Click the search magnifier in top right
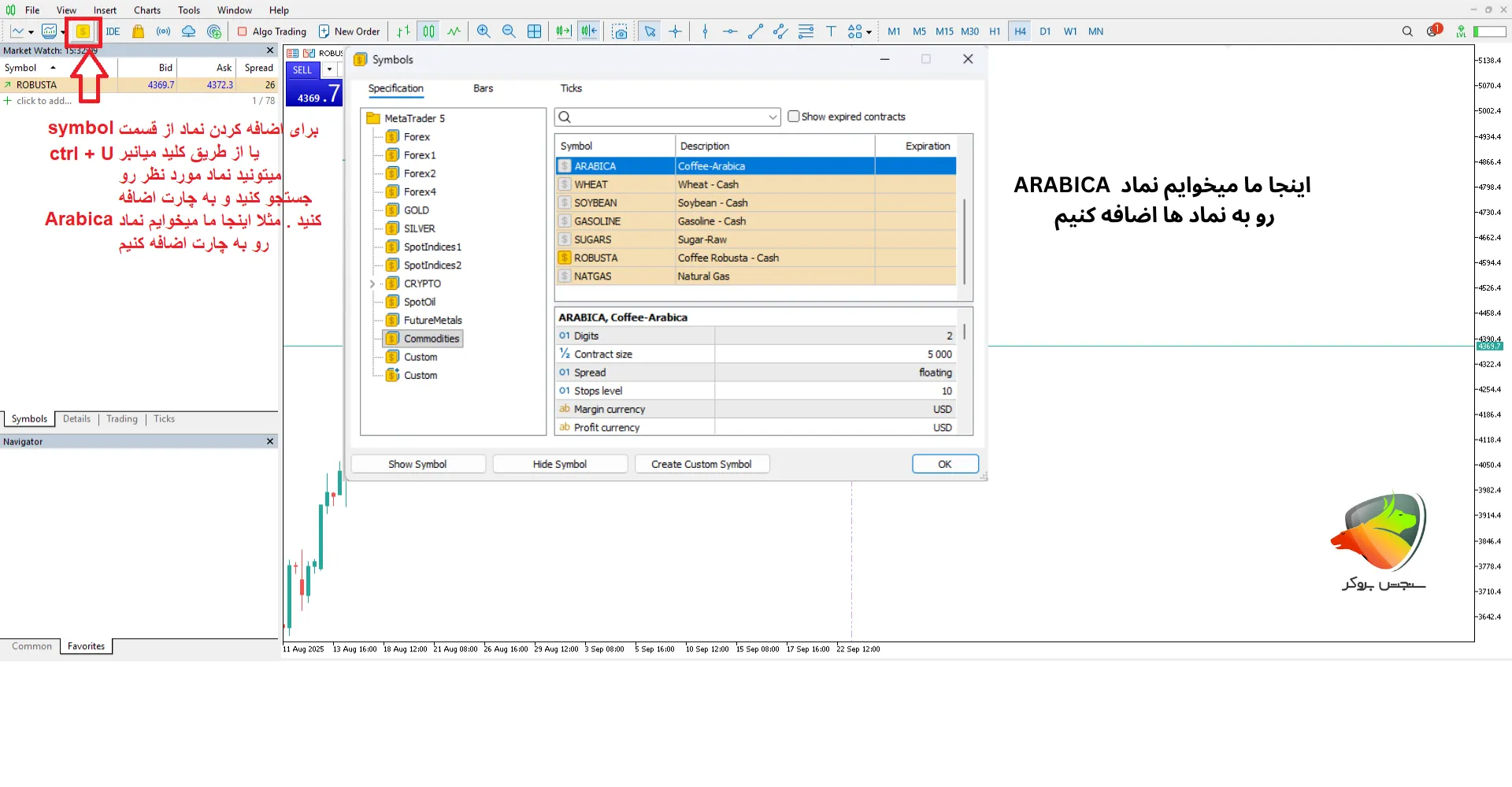Viewport: 1512px width, 787px height. click(1407, 32)
